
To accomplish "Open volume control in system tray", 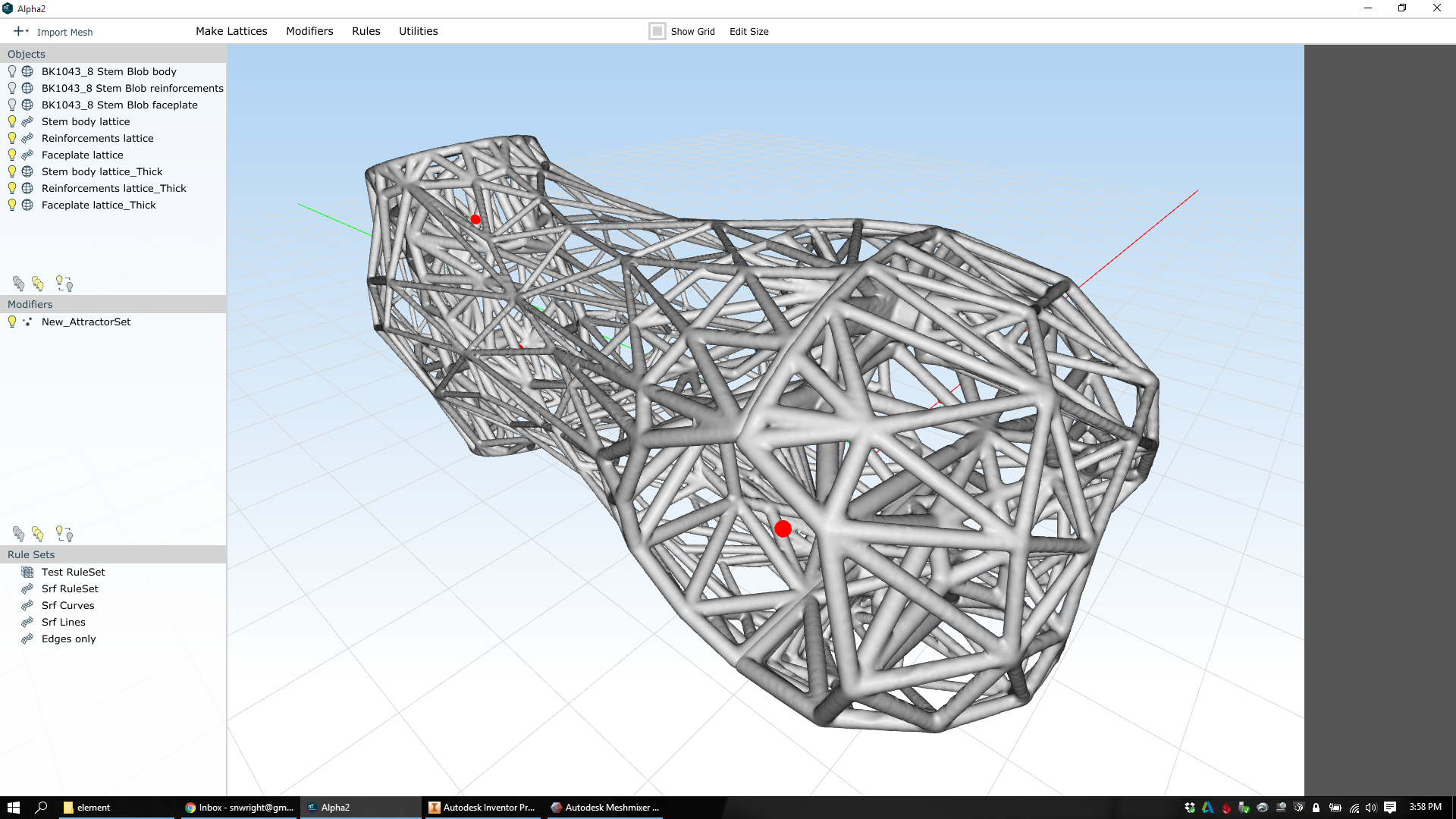I will [x=1371, y=808].
